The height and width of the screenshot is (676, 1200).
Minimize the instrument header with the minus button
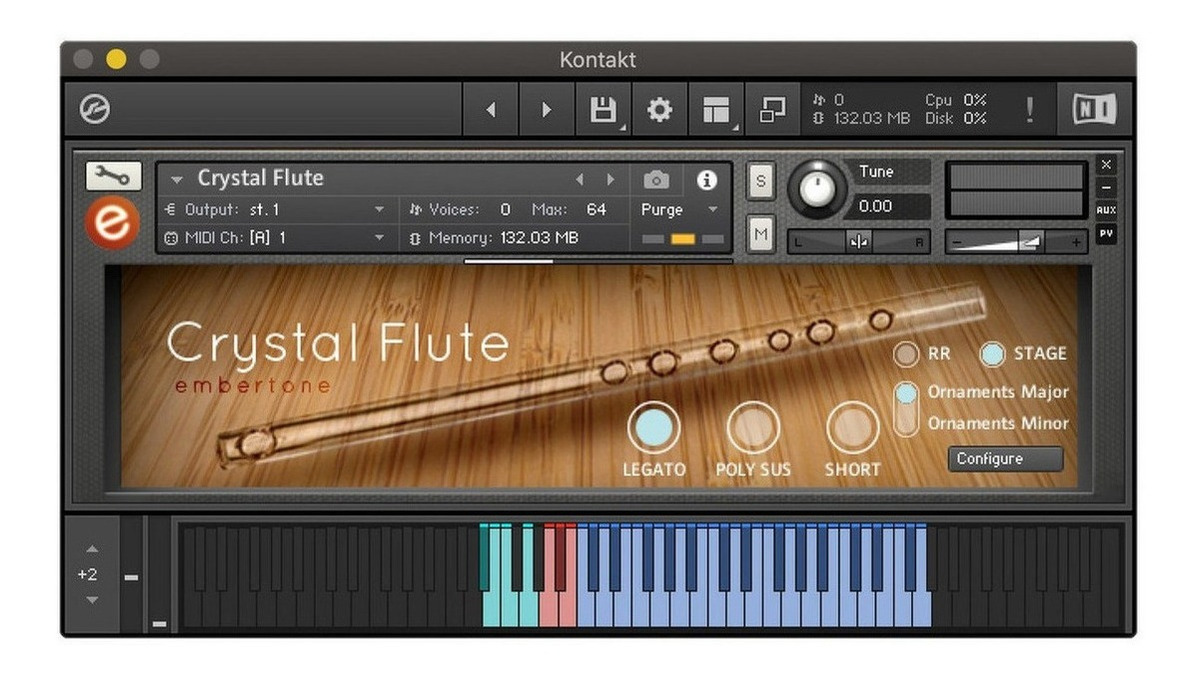pyautogui.click(x=1105, y=187)
